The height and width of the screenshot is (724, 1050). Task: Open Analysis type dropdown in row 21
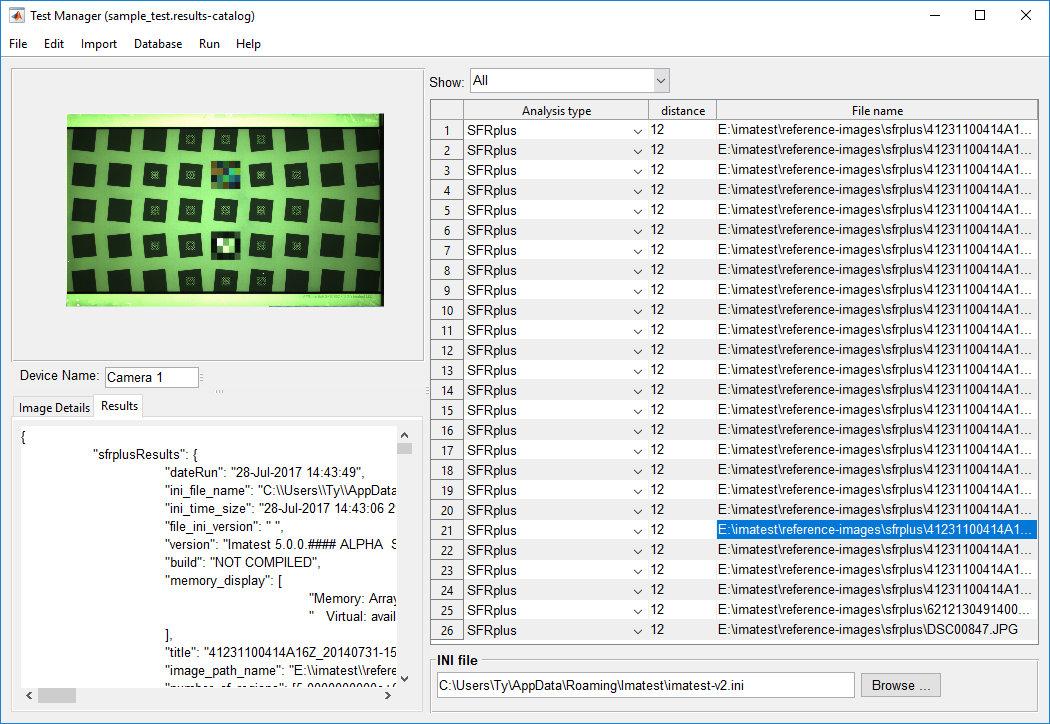click(638, 531)
